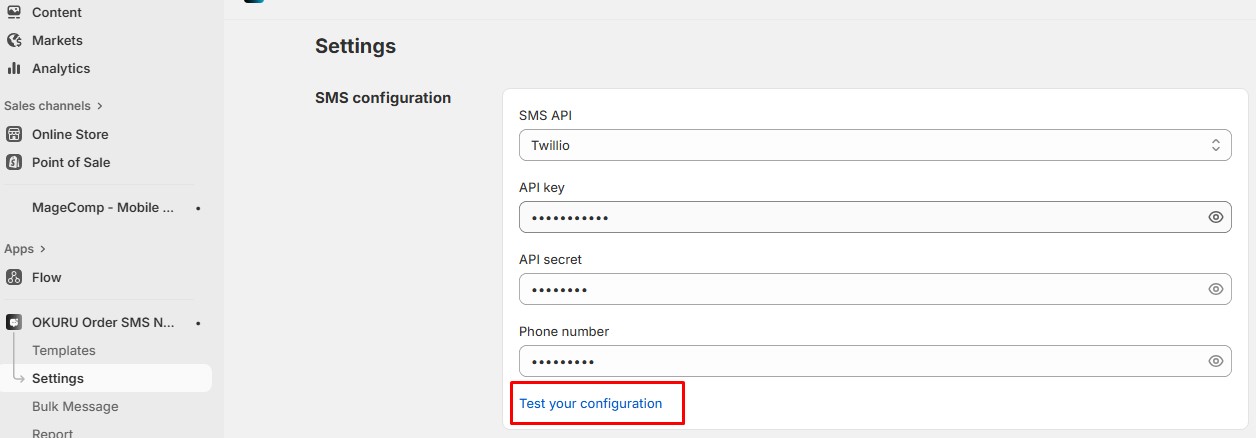
Task: Click Test your configuration link
Action: [x=590, y=404]
